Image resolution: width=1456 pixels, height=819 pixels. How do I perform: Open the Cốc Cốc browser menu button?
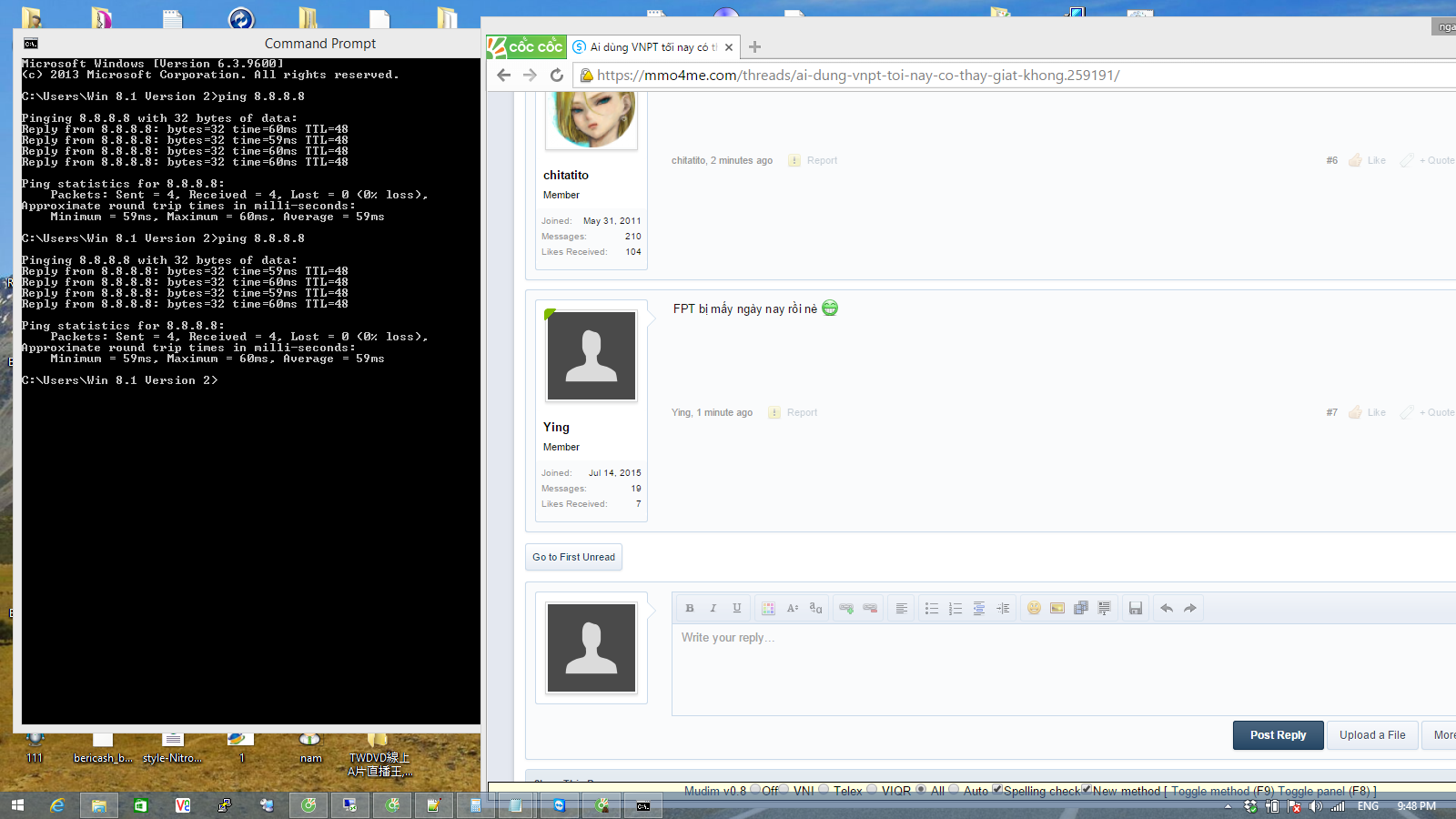525,46
